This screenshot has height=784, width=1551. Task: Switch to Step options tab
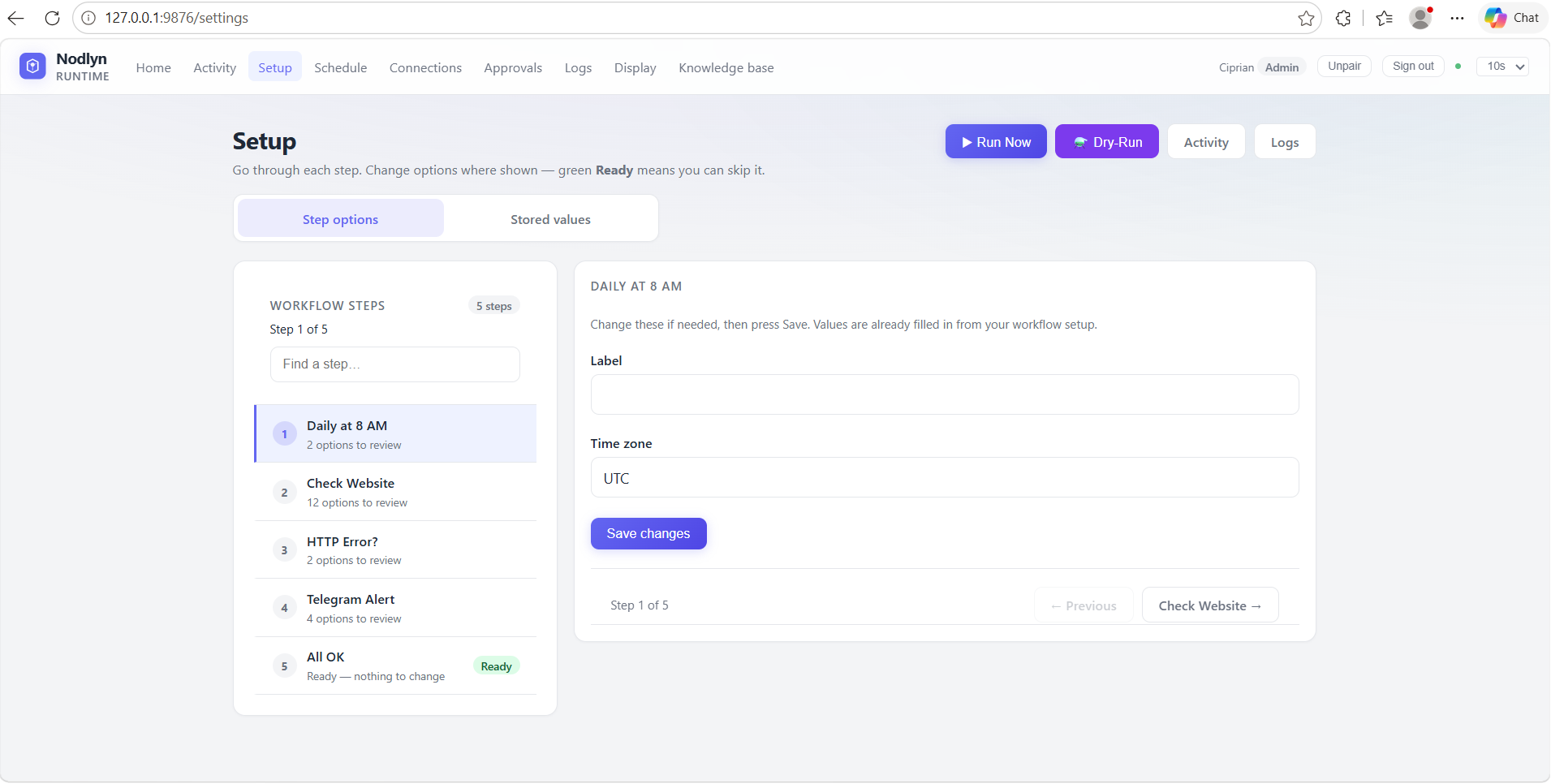tap(340, 219)
